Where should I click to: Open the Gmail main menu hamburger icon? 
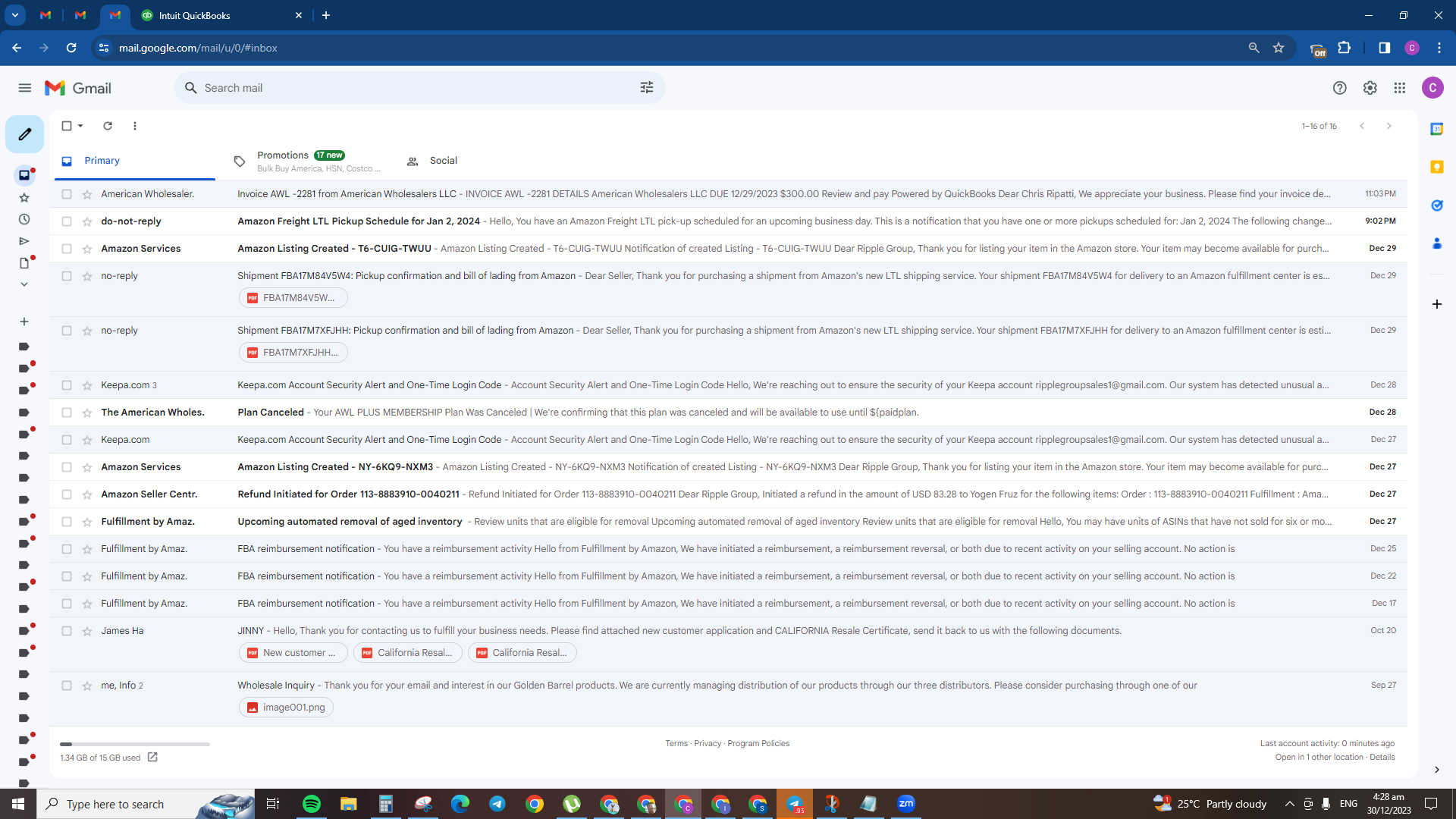[25, 88]
